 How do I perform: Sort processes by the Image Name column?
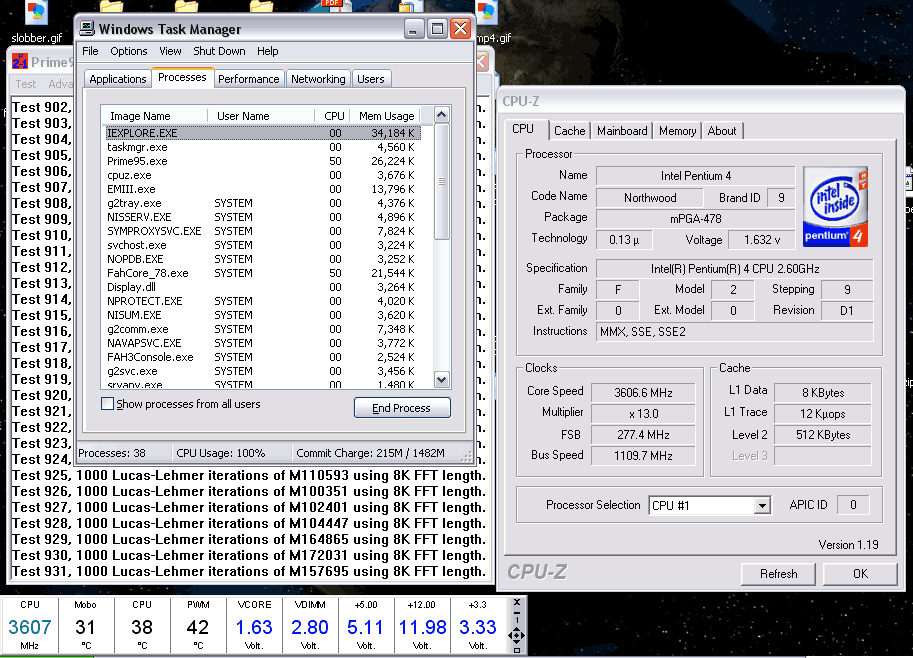(154, 116)
